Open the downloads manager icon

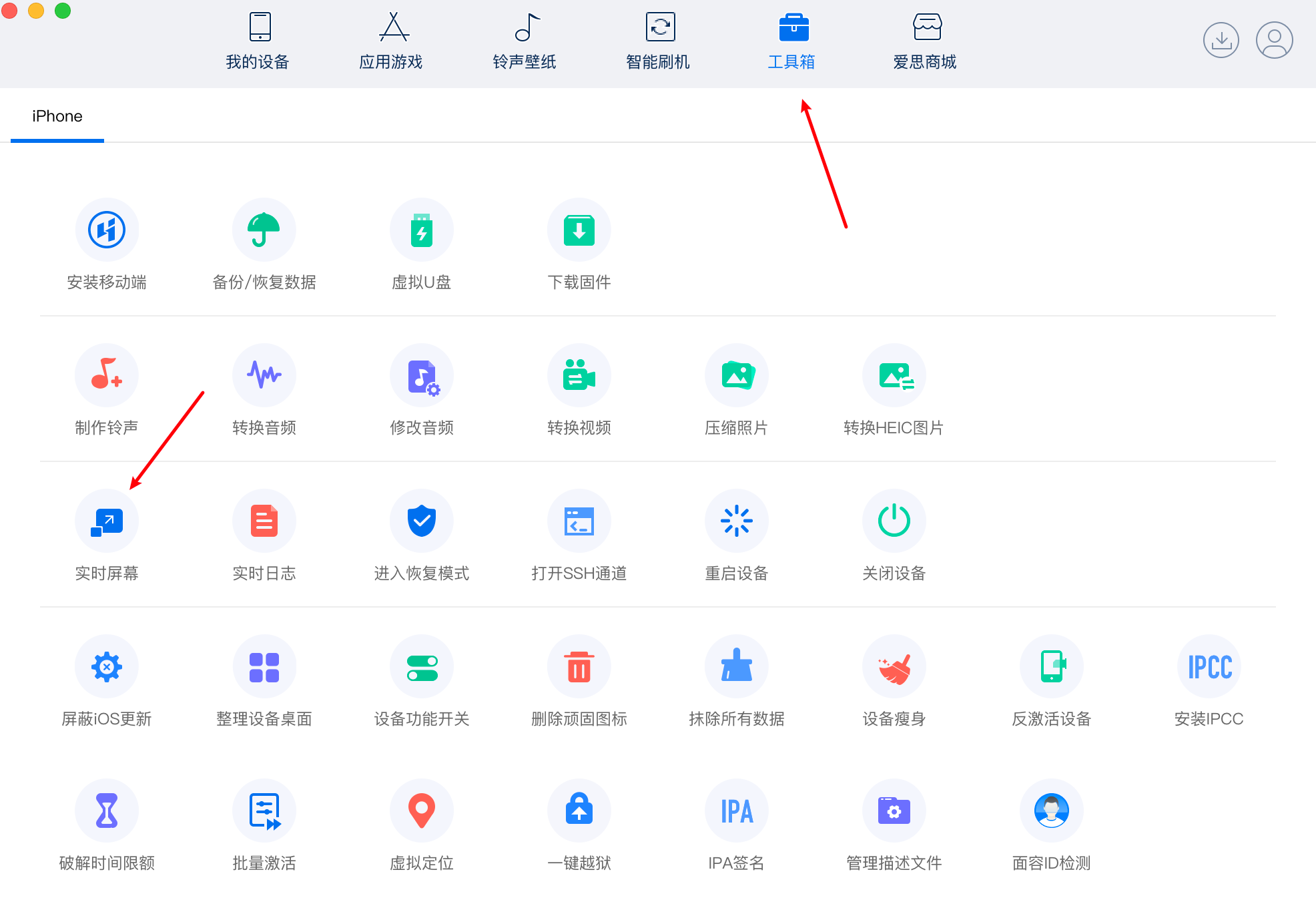[x=1221, y=40]
